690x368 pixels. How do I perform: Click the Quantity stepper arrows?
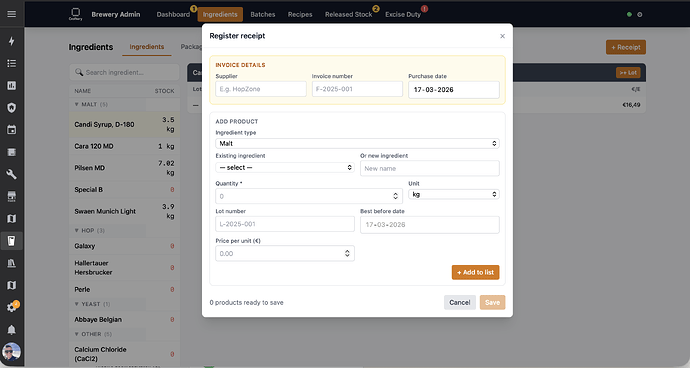pyautogui.click(x=395, y=196)
